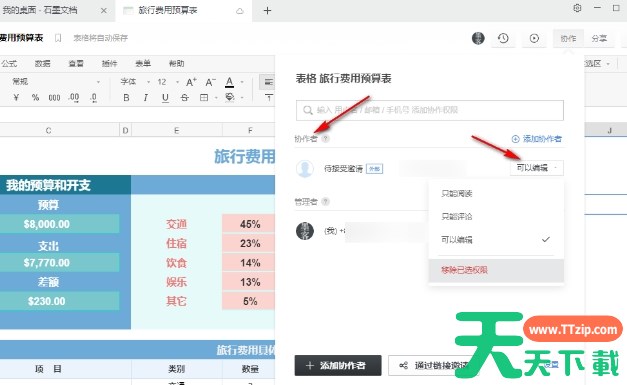This screenshot has height=385, width=627.
Task: Click the 分享 button
Action: 599,38
